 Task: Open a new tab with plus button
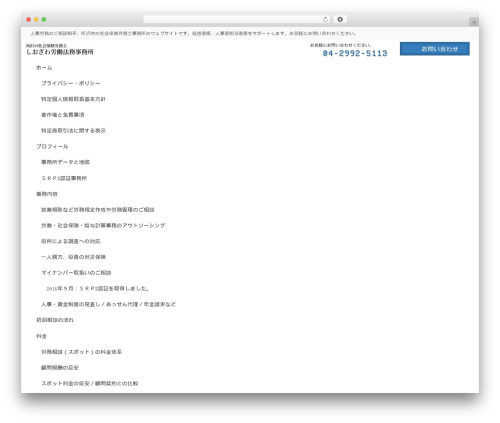click(x=474, y=22)
